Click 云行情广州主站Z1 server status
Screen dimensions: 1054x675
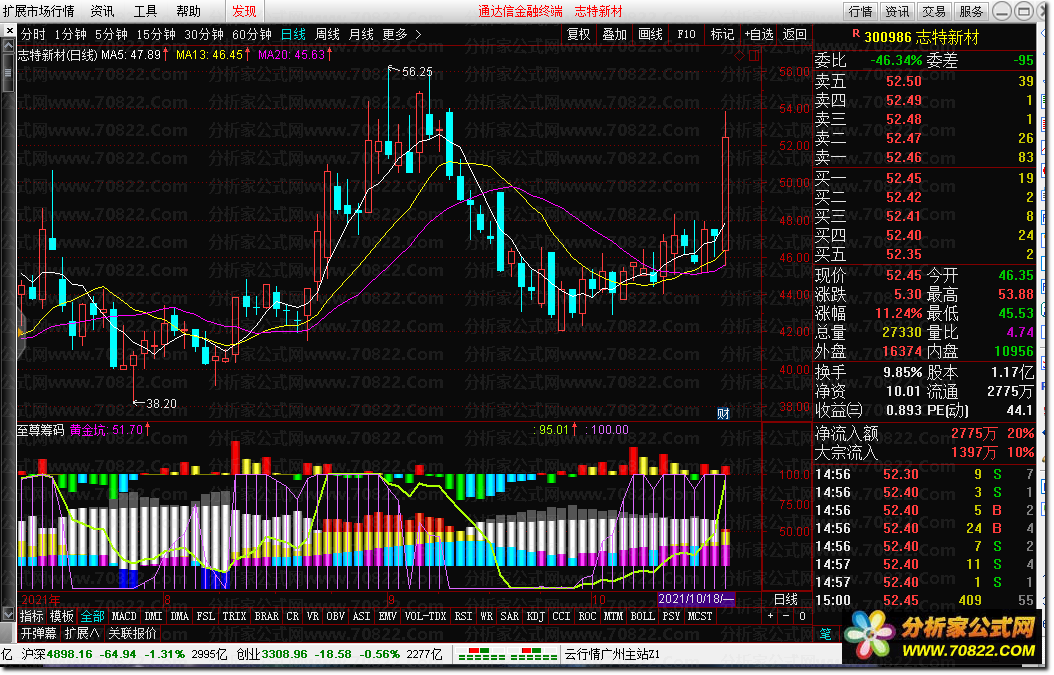coord(612,654)
